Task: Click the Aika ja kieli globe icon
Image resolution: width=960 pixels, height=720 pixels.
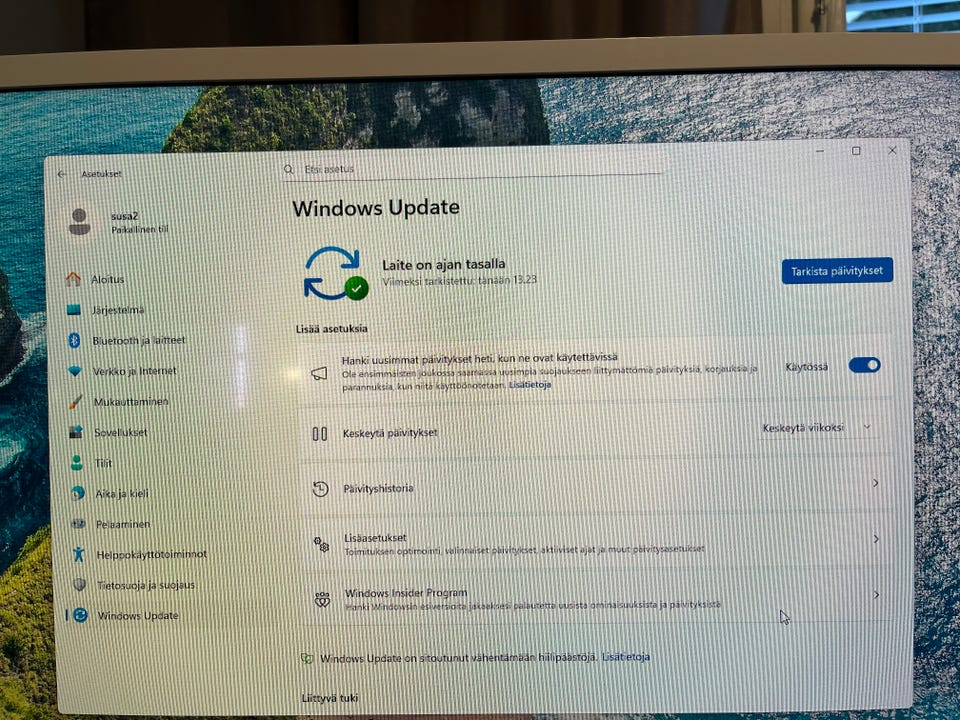Action: coord(77,493)
